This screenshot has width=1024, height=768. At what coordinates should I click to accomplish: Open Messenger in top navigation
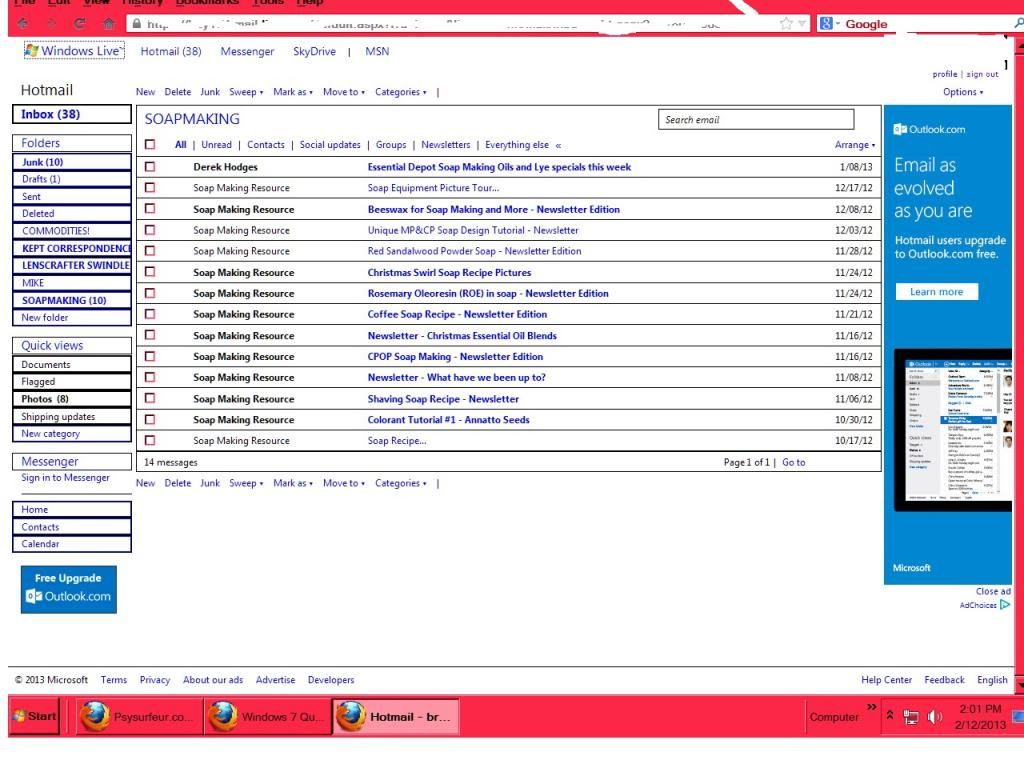tap(247, 51)
